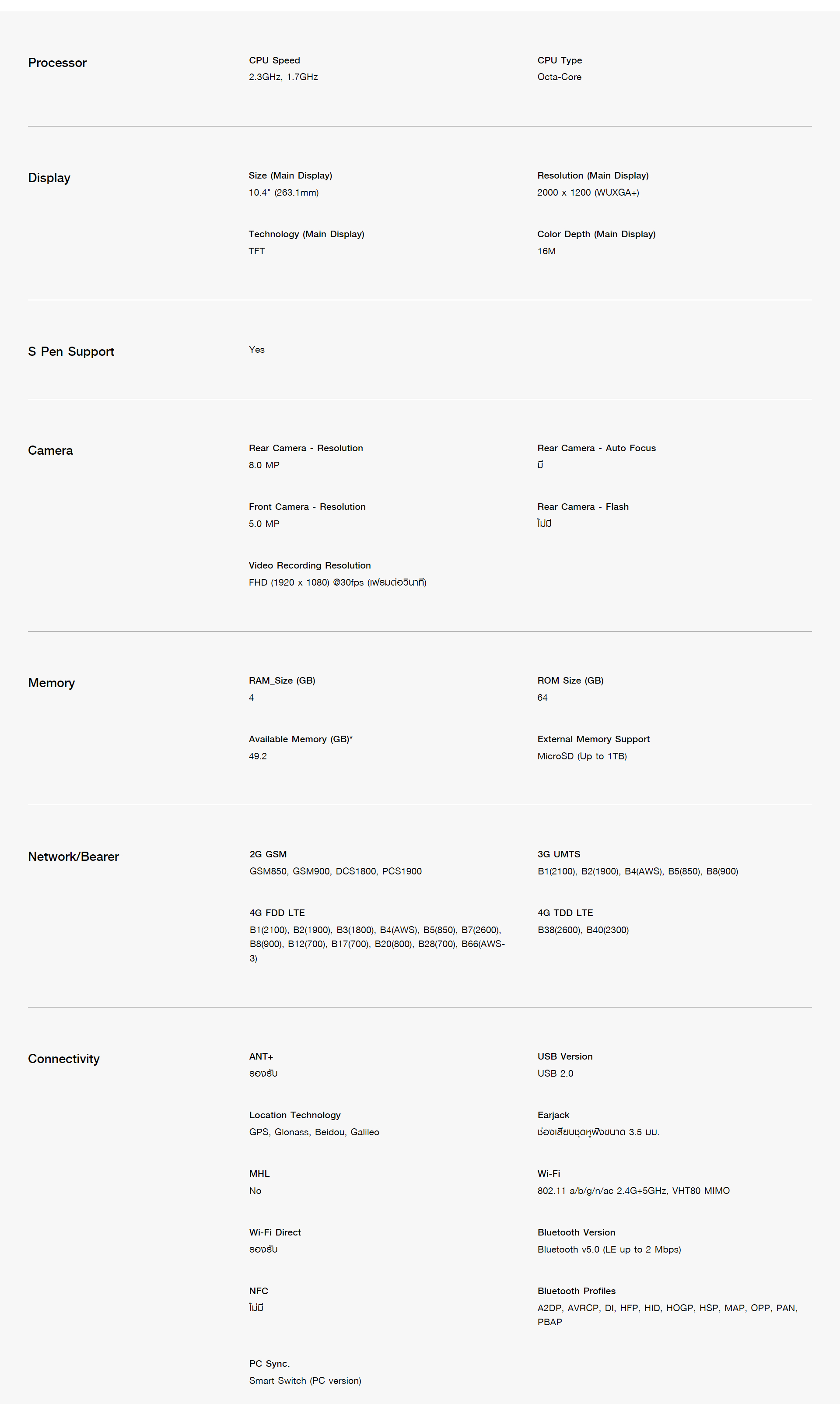Click the Memory section heading
Viewport: 840px width, 1404px height.
click(x=52, y=683)
